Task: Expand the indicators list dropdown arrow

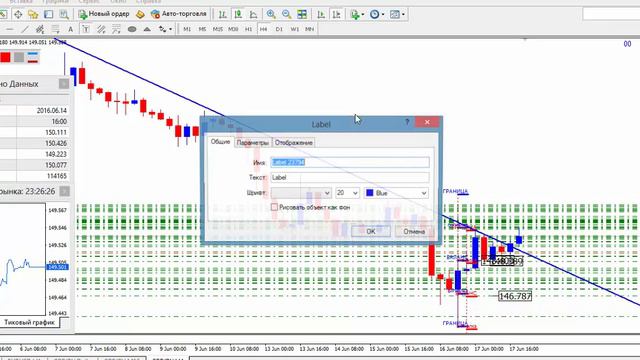Action: (362, 14)
